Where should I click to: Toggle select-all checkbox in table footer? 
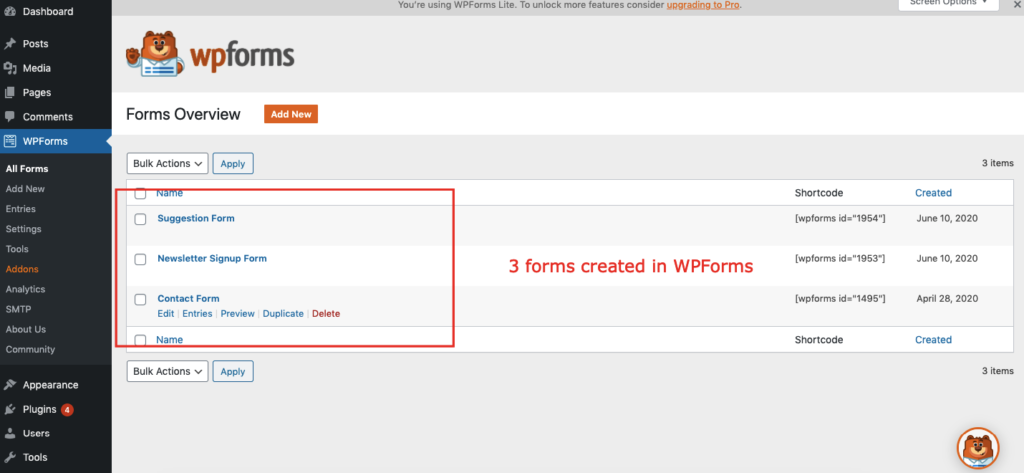[140, 340]
